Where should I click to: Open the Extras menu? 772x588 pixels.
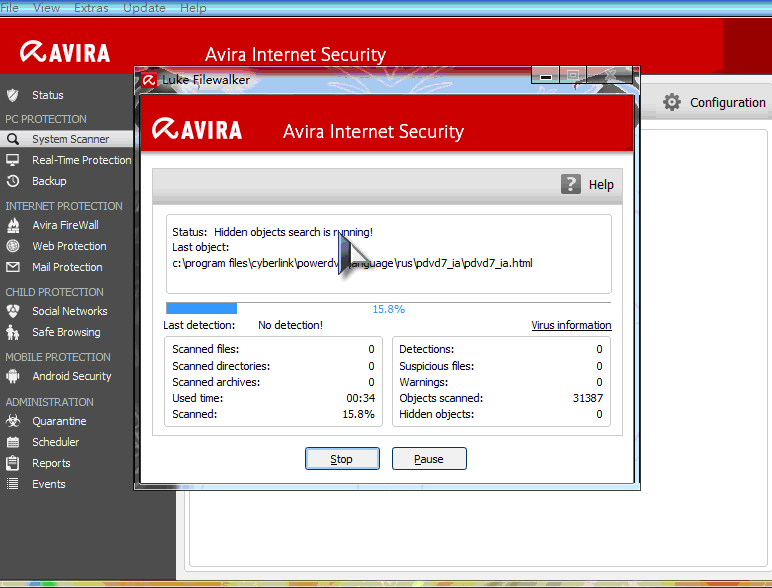tap(91, 8)
